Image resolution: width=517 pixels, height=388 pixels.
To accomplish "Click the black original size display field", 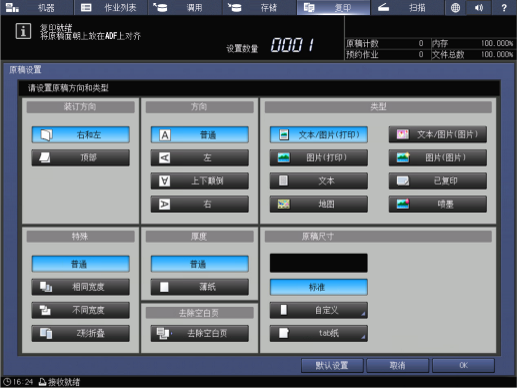I will pyautogui.click(x=319, y=263).
